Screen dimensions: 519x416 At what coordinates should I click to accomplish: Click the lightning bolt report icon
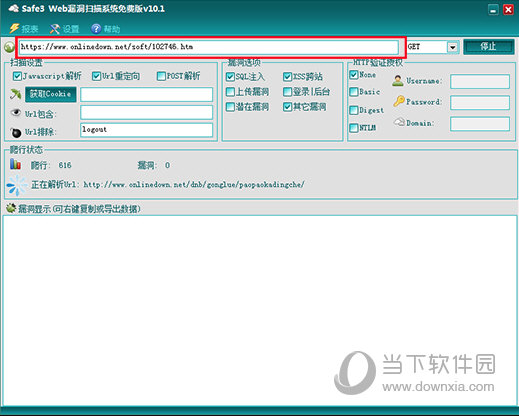coord(14,28)
